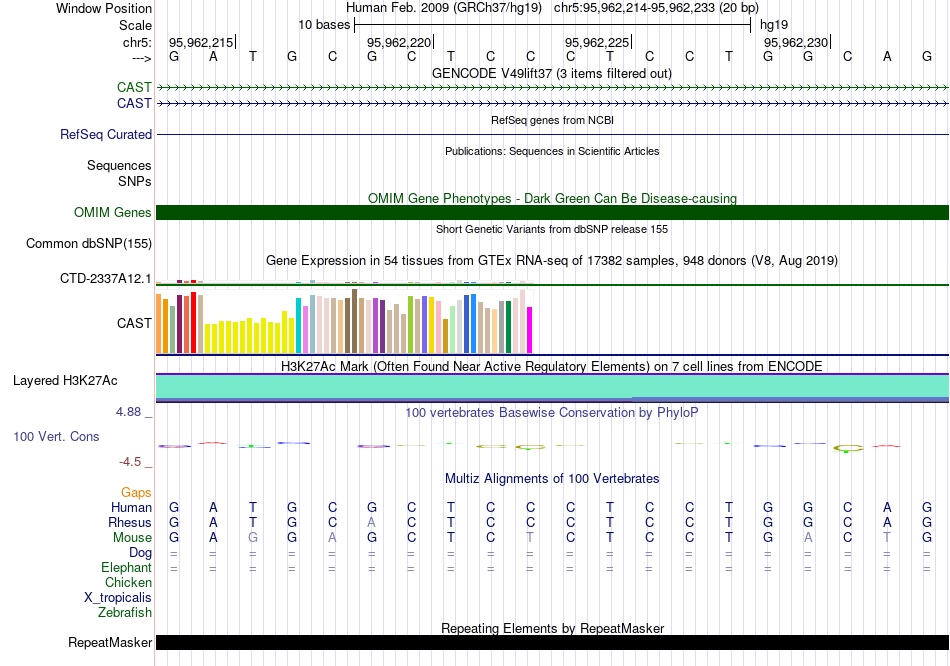The image size is (950, 666).
Task: Click the 95,962,230 ruler position
Action: tap(796, 42)
